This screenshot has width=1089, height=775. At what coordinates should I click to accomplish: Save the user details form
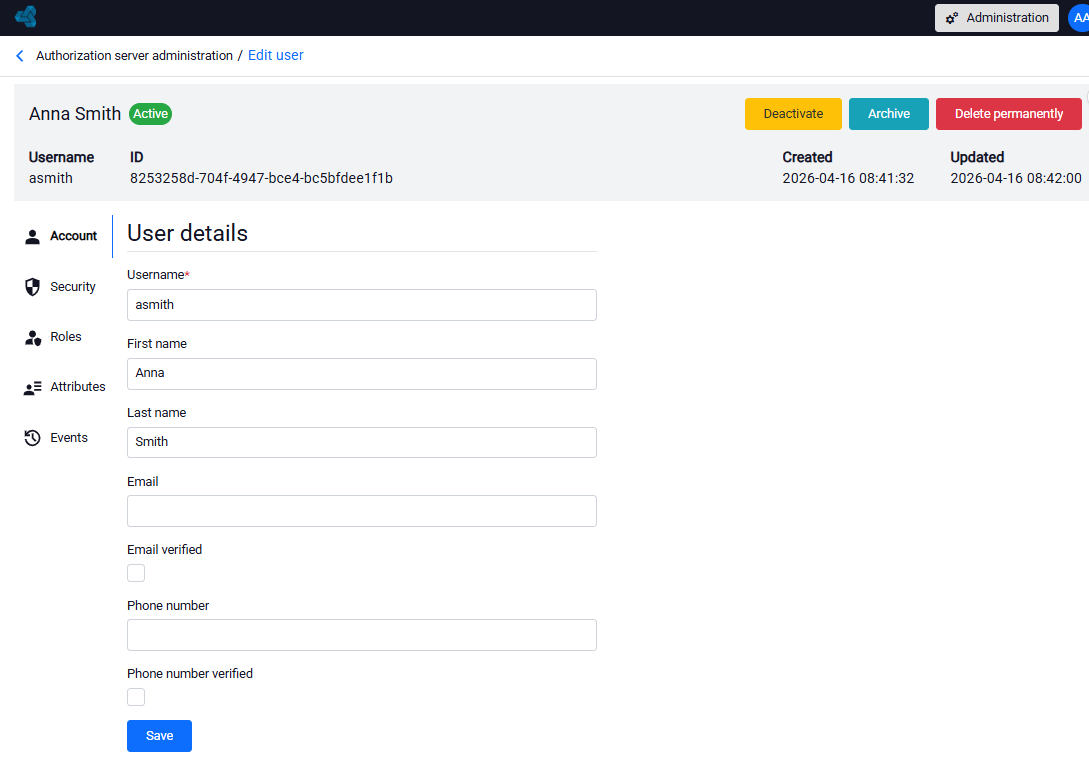pyautogui.click(x=159, y=735)
